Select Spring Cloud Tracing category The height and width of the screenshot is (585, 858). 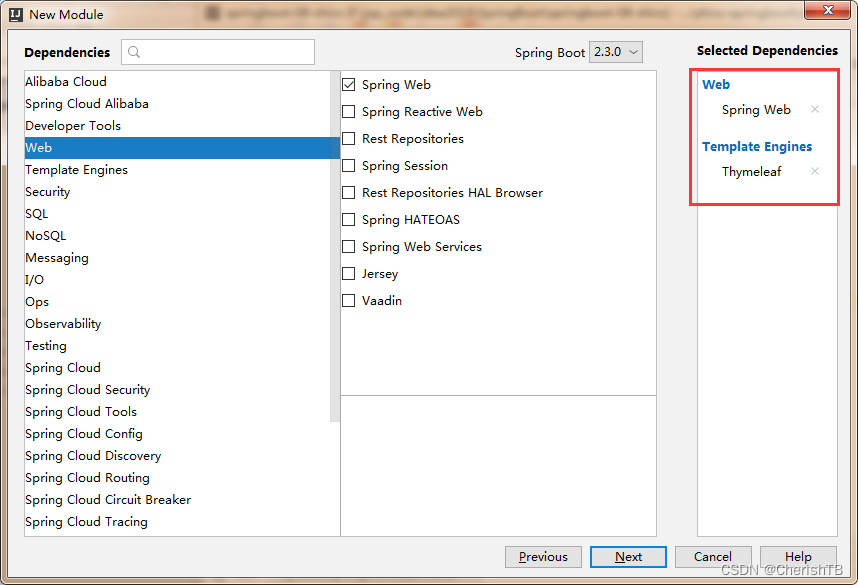point(177,522)
